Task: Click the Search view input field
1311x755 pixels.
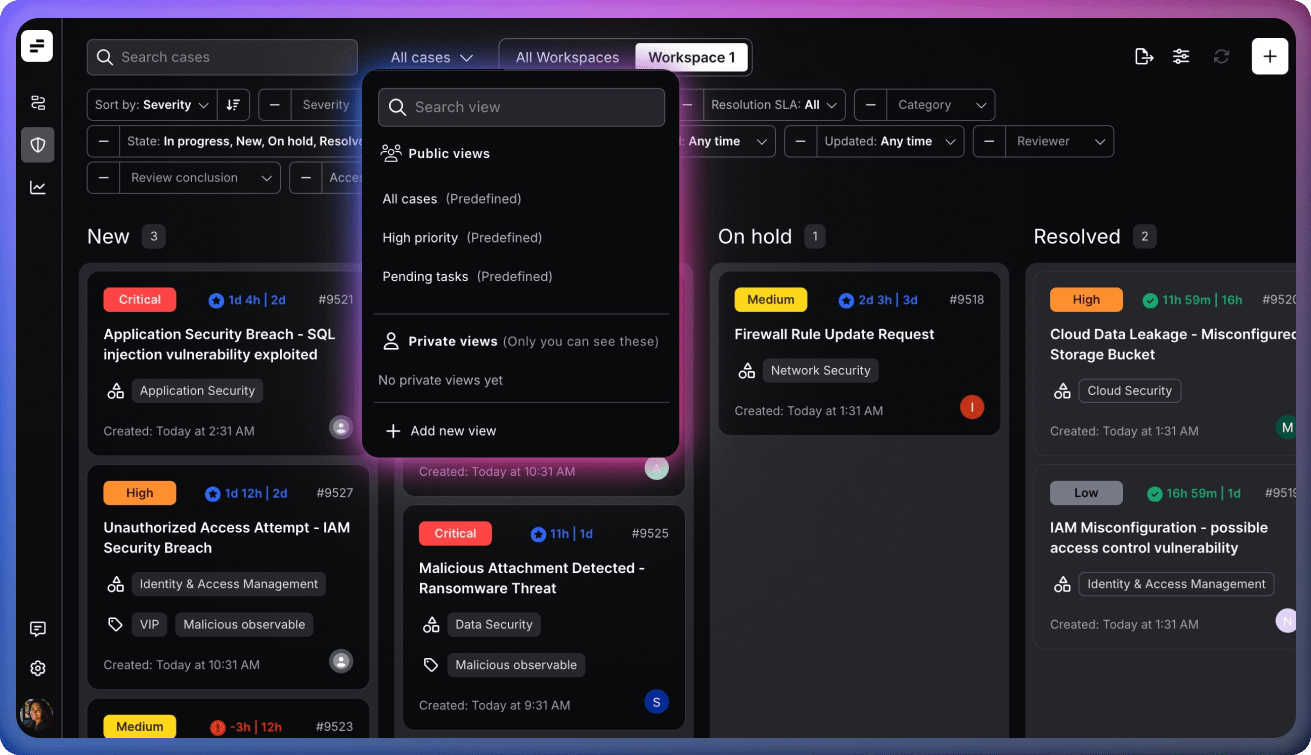Action: click(521, 107)
